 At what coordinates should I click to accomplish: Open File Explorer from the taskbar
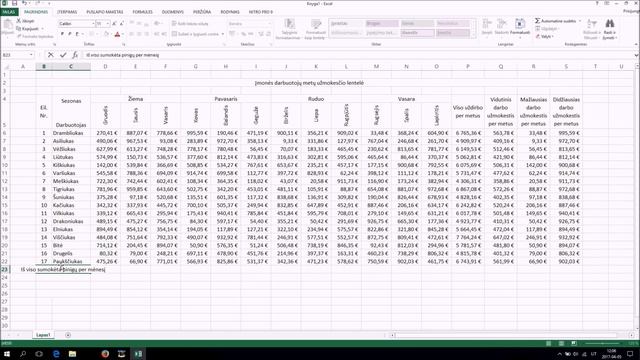[72, 354]
